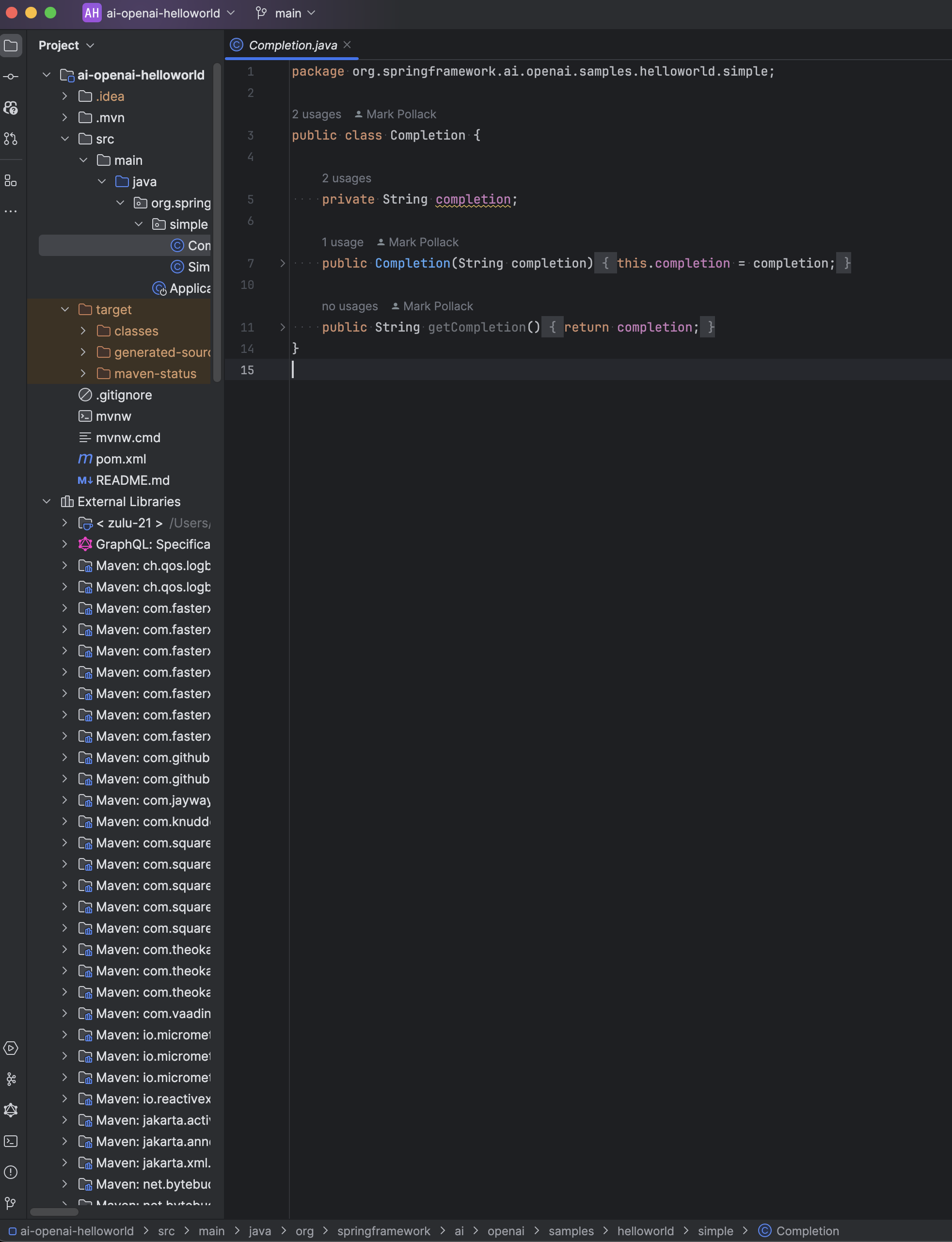Click the 'simple' breadcrumb in status bar
952x1242 pixels.
click(715, 1231)
